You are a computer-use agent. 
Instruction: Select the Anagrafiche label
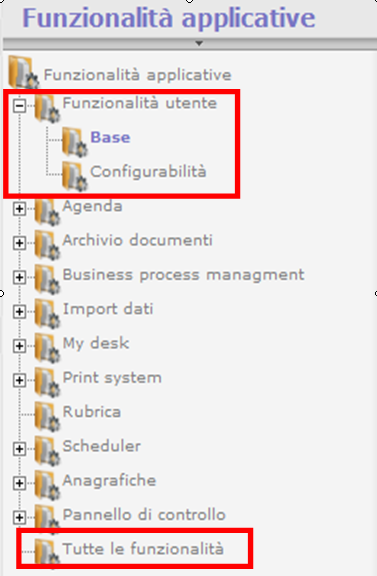[109, 481]
